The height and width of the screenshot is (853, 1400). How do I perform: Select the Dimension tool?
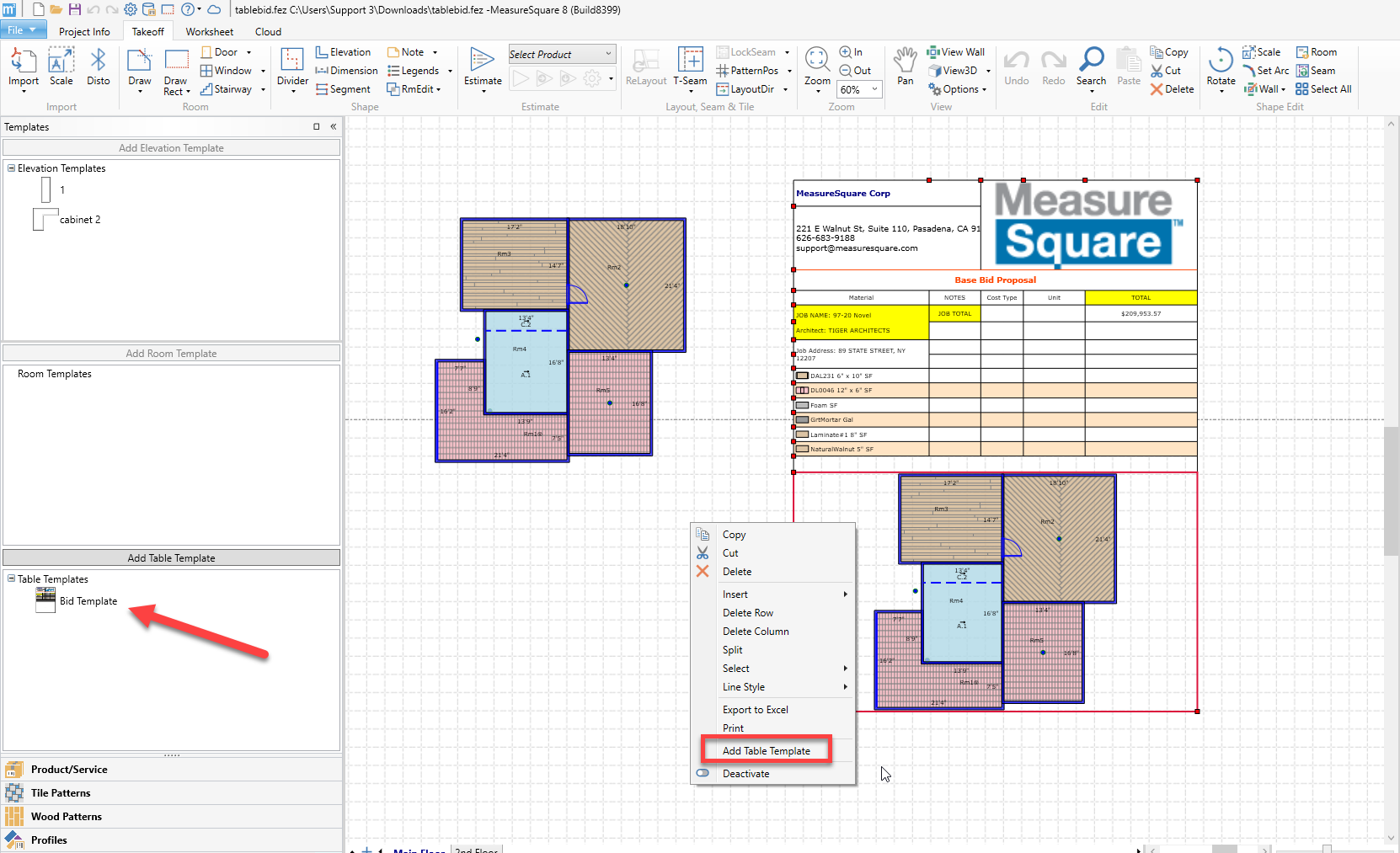(346, 71)
